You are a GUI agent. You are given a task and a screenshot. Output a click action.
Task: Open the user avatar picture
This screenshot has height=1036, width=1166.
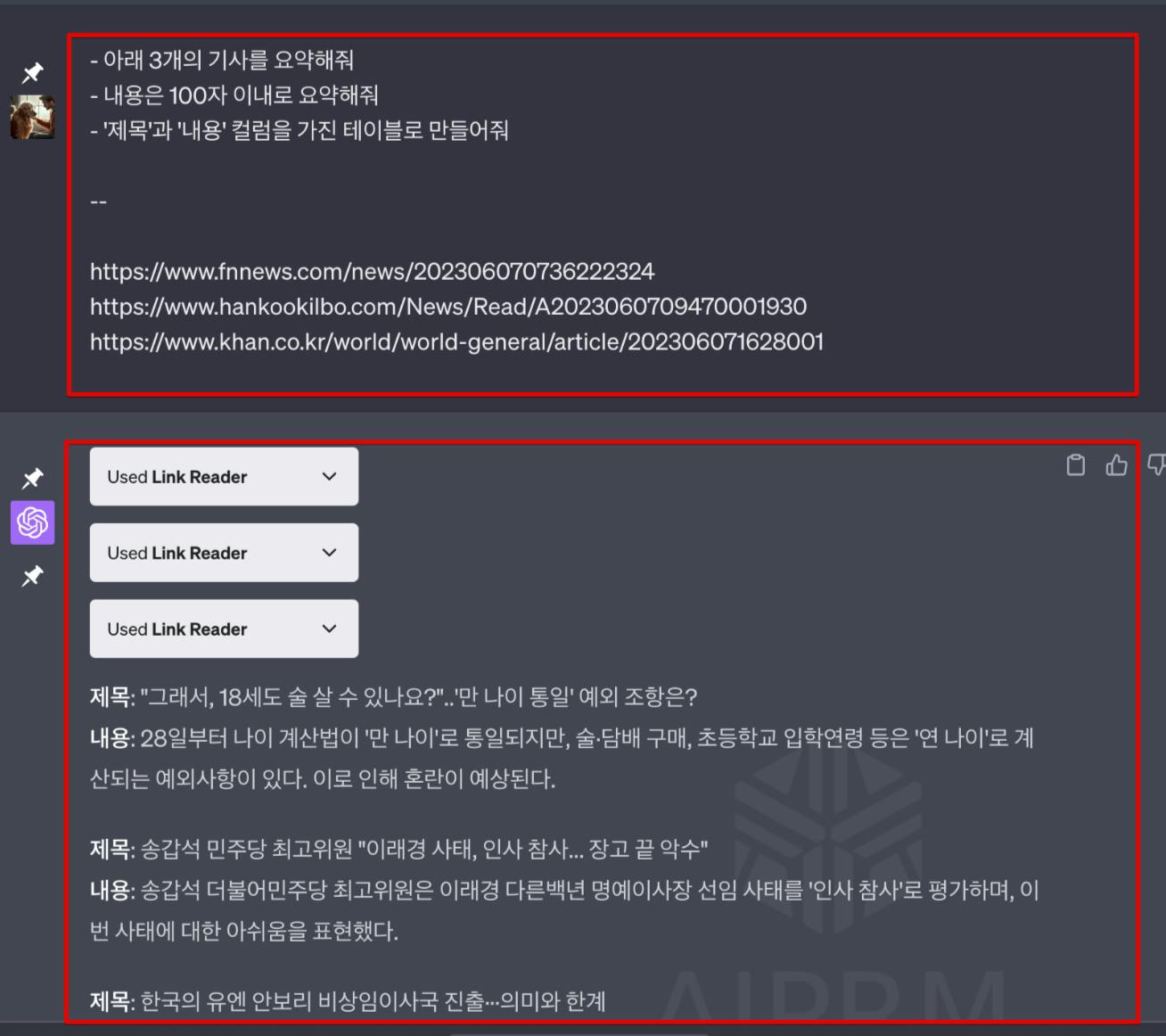(33, 117)
